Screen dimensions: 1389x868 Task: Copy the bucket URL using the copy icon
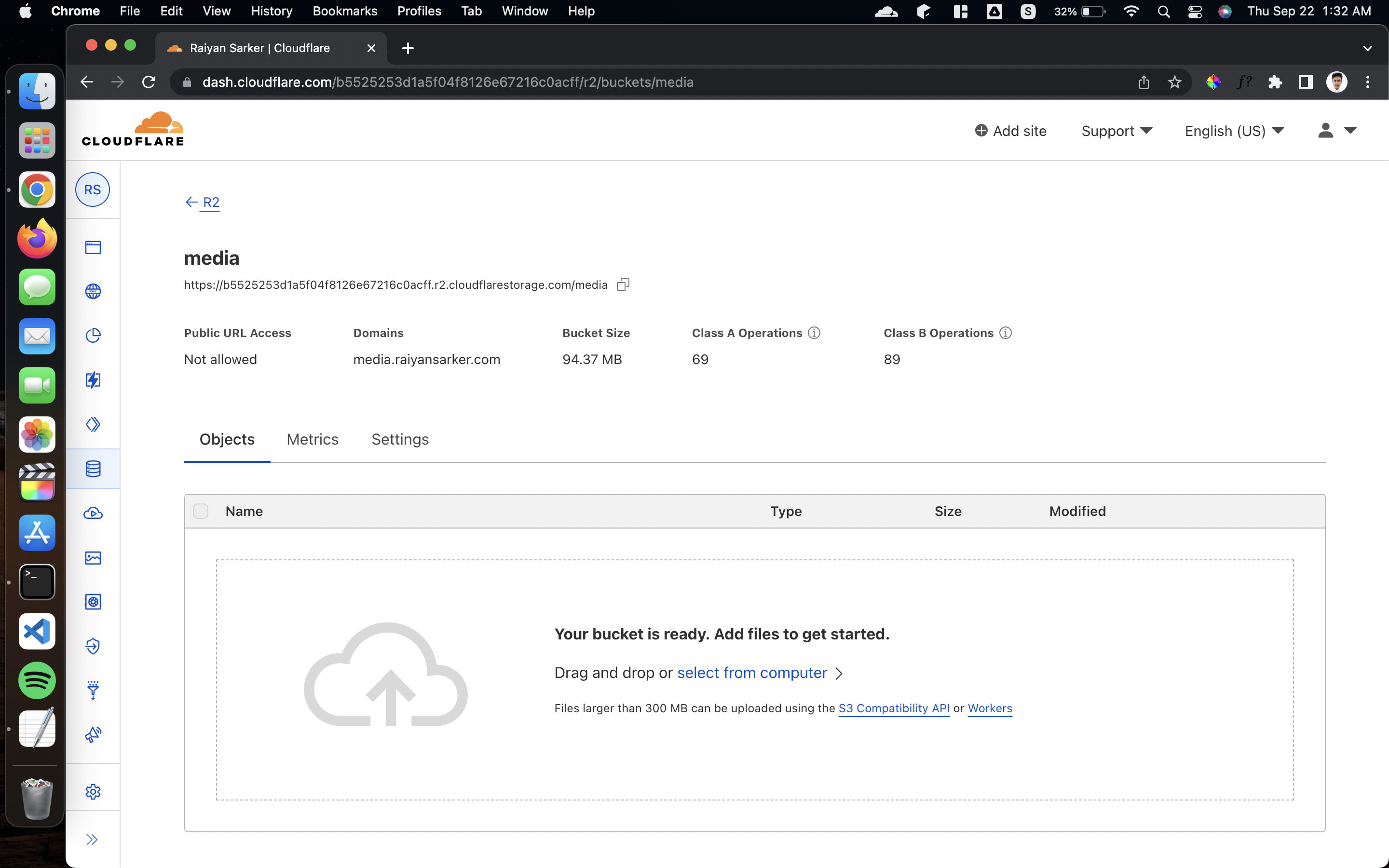(623, 284)
